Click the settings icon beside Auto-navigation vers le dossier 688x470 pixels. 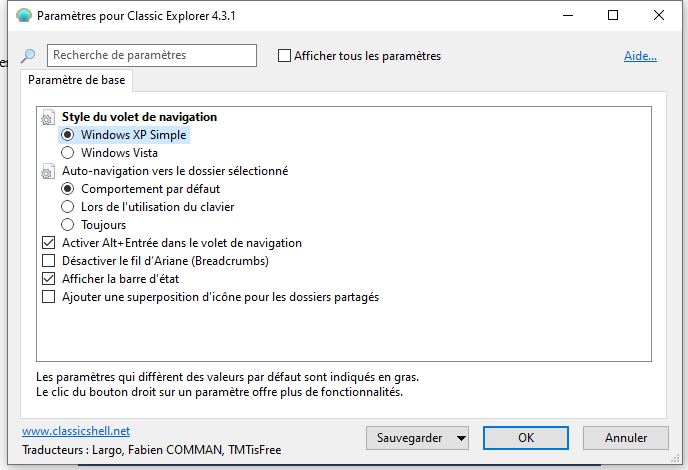(x=48, y=171)
